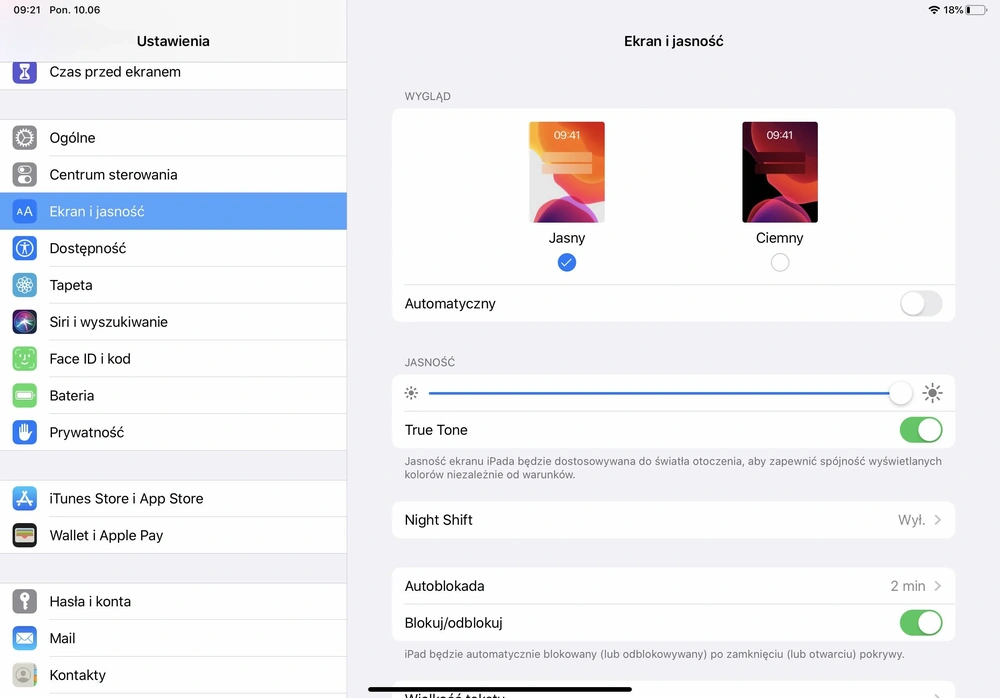Open the Wielkość tekstu row chevron

point(937,694)
